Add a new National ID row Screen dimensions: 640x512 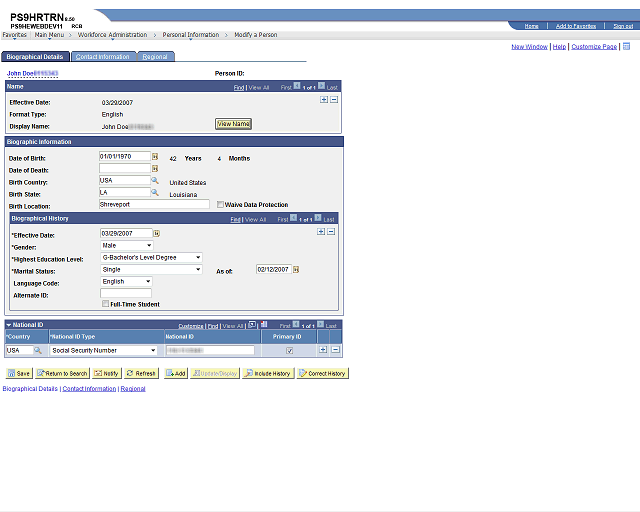[323, 349]
